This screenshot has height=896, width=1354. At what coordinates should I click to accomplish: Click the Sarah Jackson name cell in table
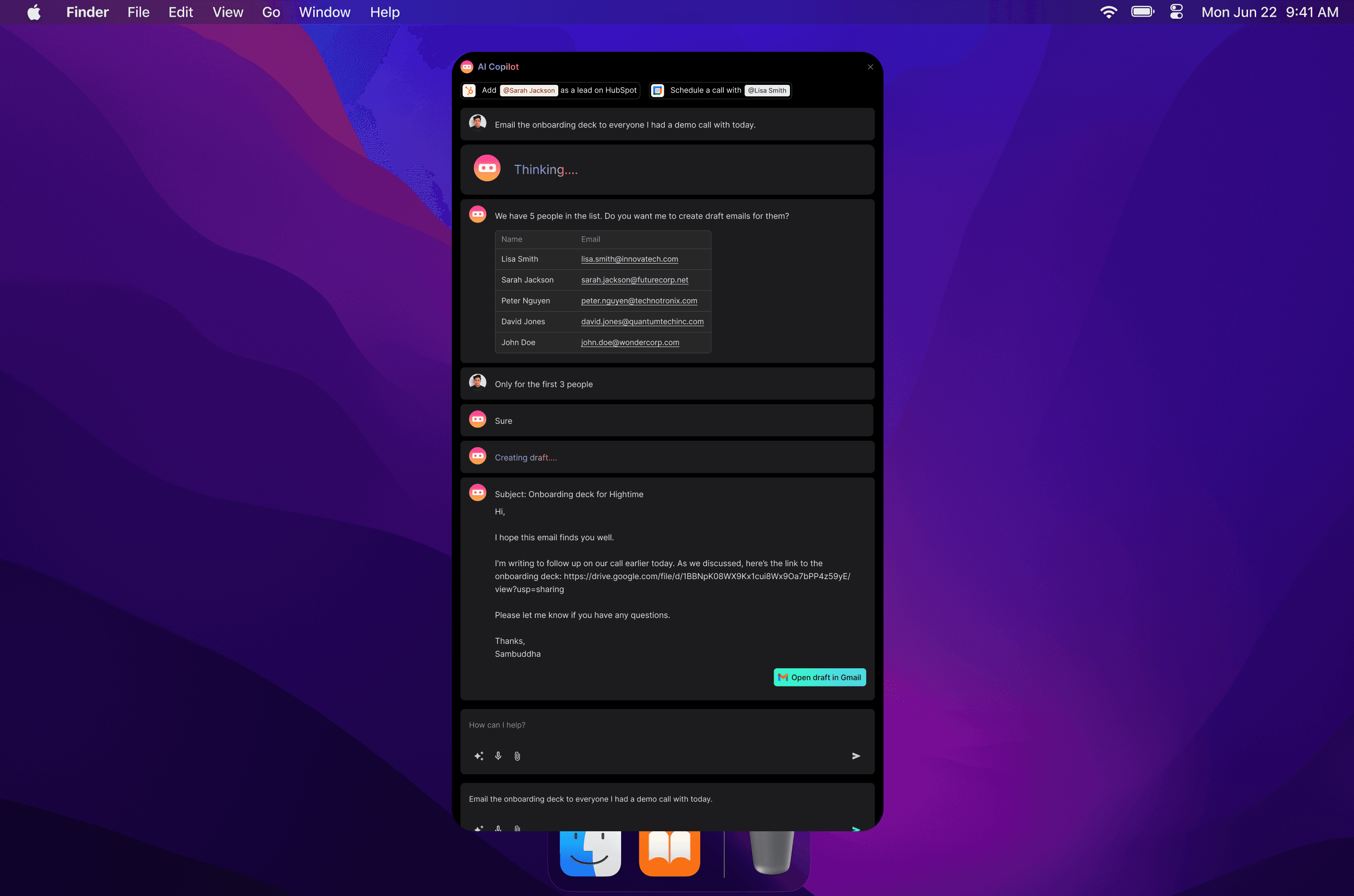tap(527, 280)
